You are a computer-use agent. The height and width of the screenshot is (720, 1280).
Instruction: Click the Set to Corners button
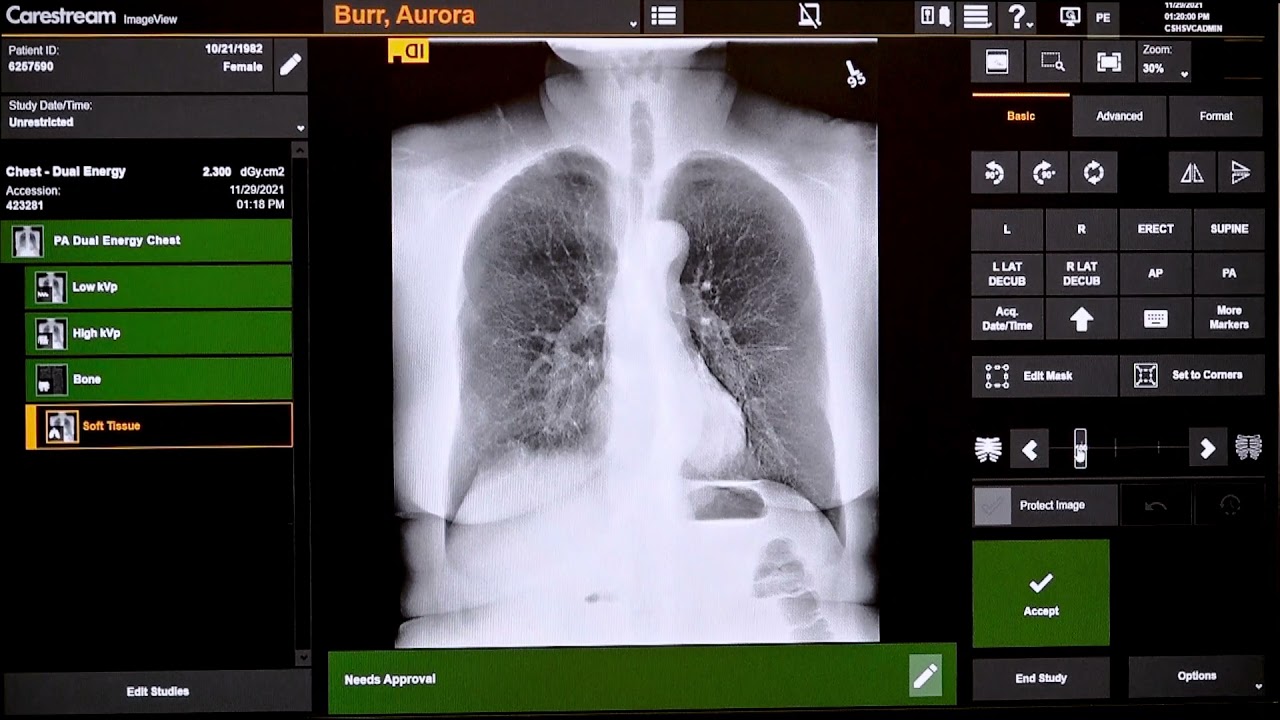(1192, 375)
